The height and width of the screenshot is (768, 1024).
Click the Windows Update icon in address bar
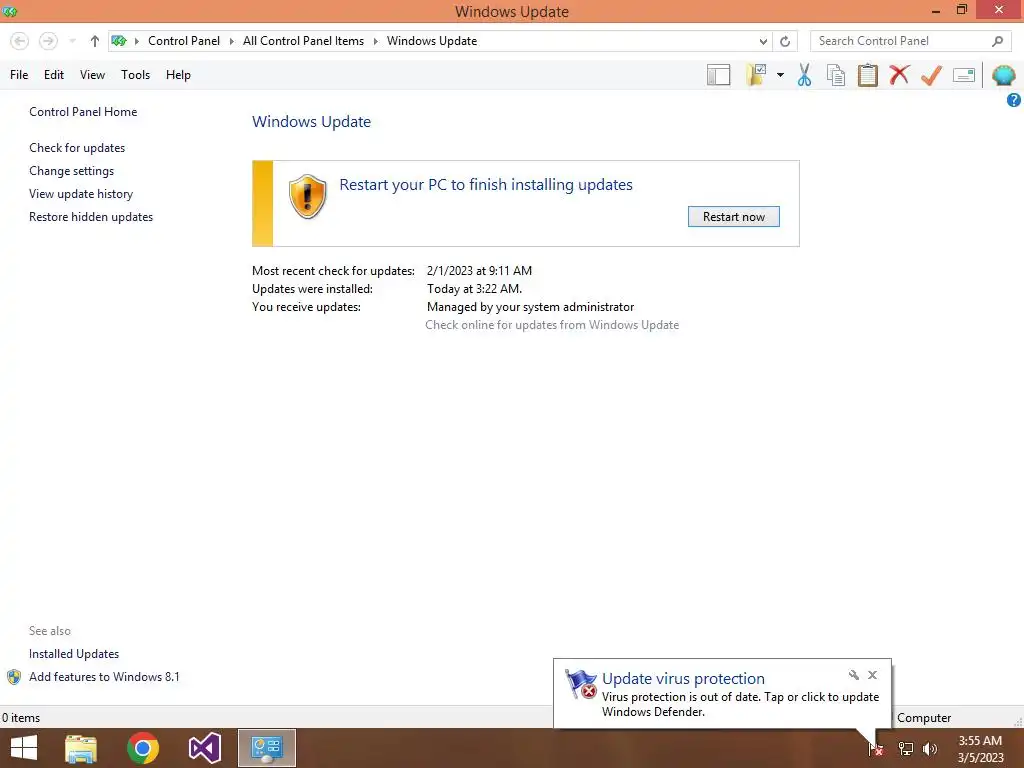click(119, 41)
